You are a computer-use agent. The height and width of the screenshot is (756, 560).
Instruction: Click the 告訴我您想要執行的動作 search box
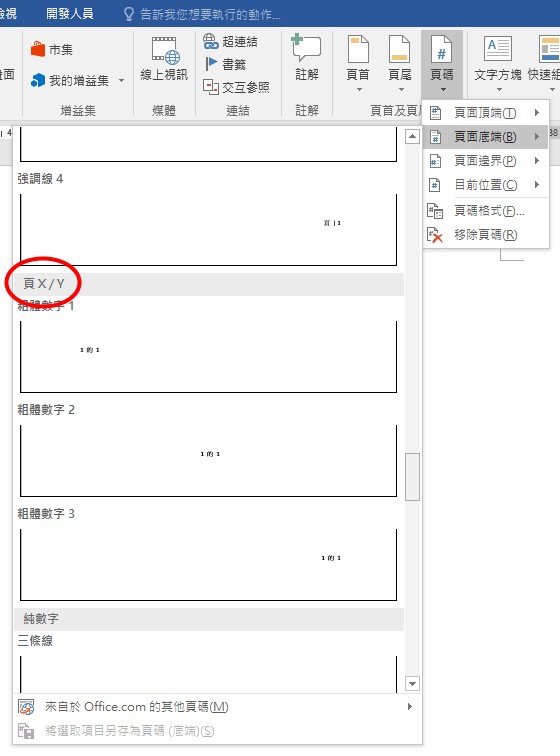(x=210, y=14)
